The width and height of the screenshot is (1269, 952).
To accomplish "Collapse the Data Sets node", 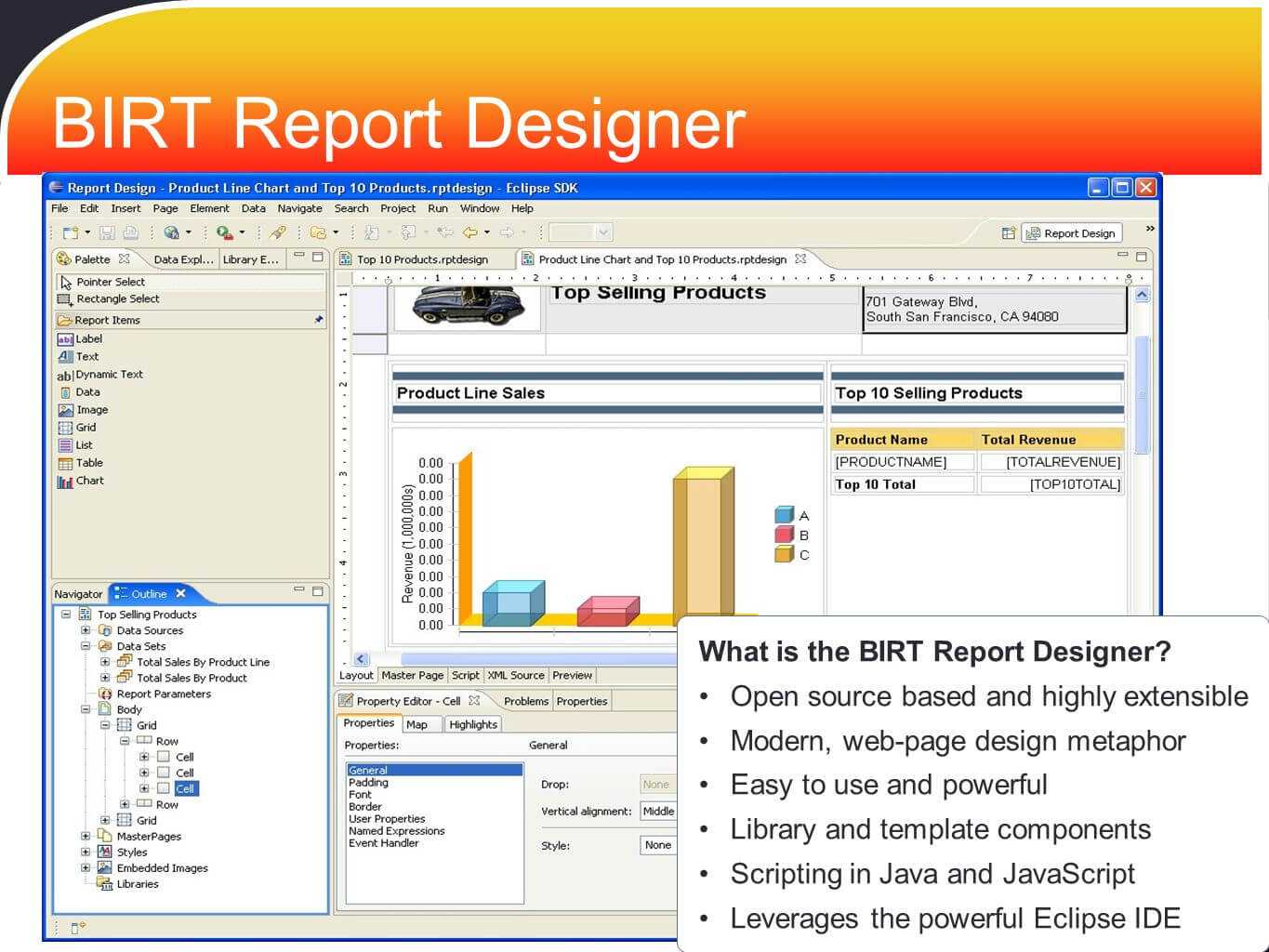I will (86, 646).
